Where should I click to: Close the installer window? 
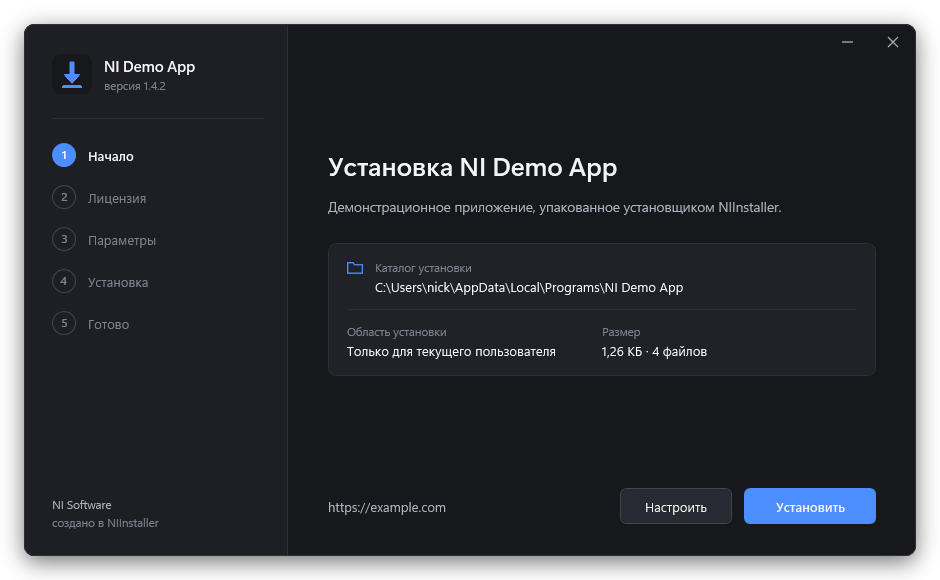[893, 42]
